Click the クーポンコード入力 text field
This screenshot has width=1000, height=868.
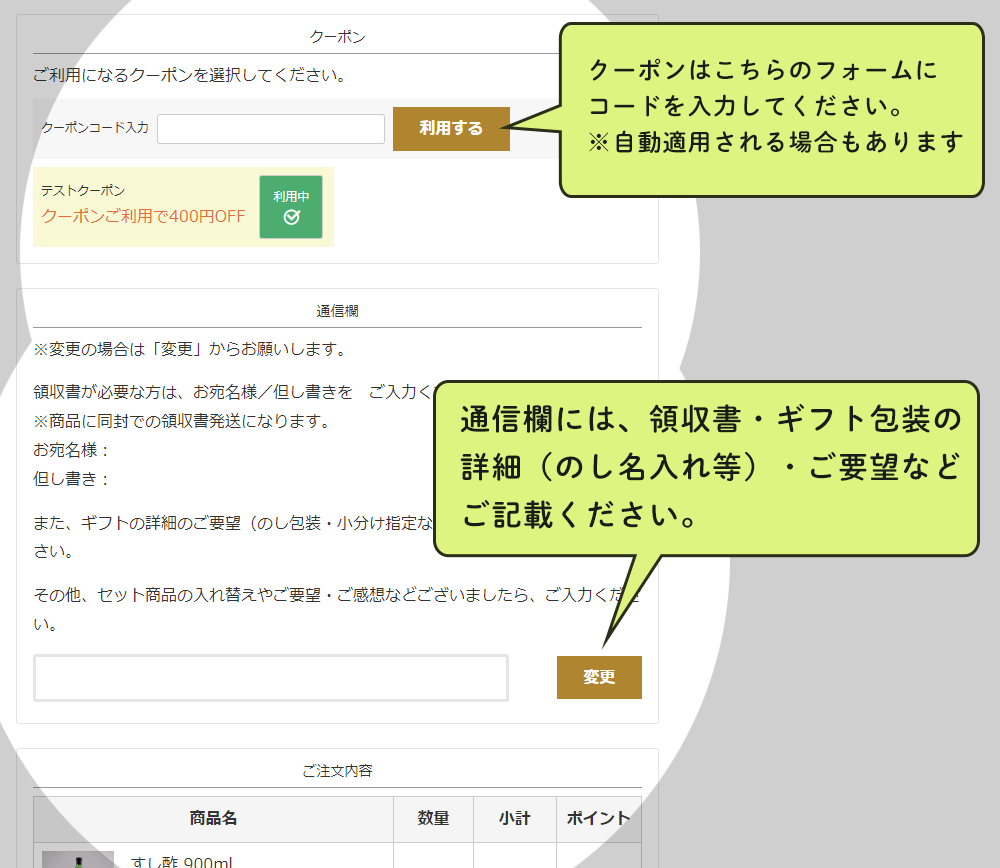pyautogui.click(x=270, y=128)
